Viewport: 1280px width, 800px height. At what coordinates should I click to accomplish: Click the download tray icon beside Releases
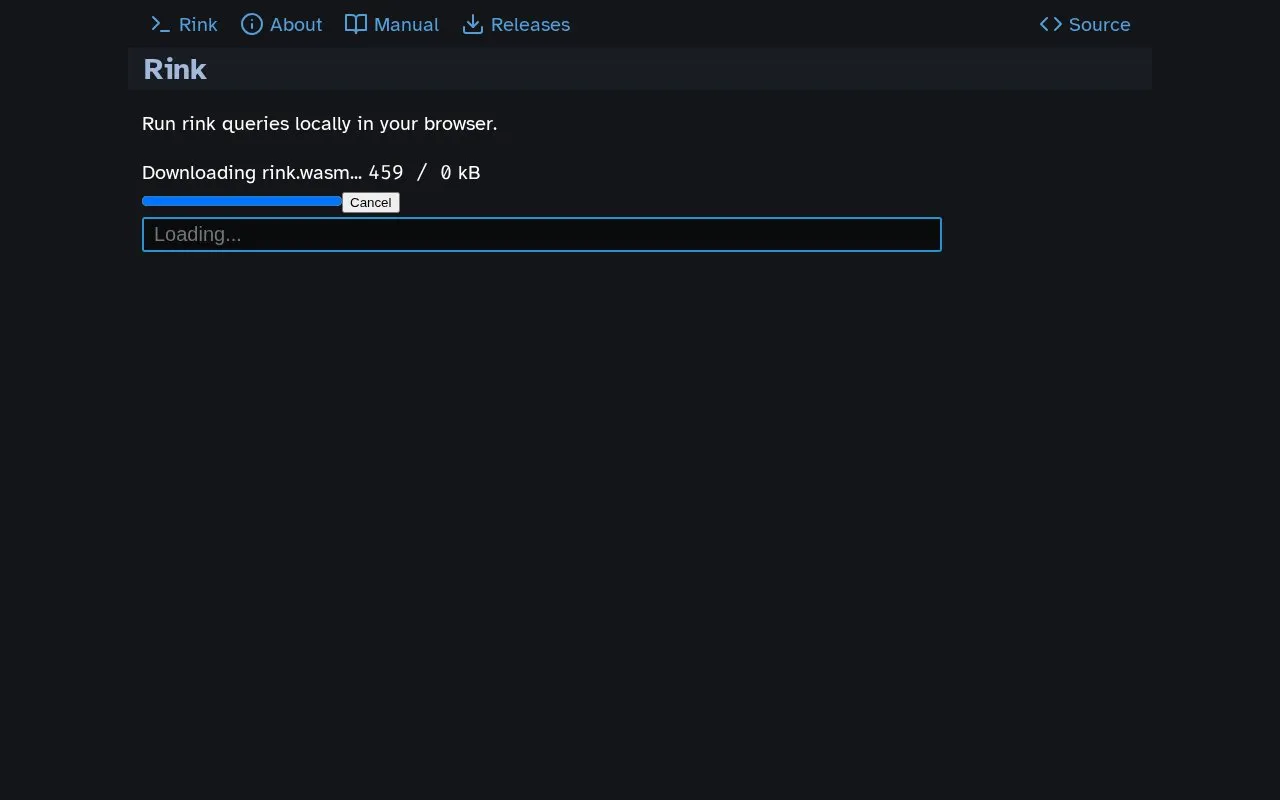pos(473,24)
